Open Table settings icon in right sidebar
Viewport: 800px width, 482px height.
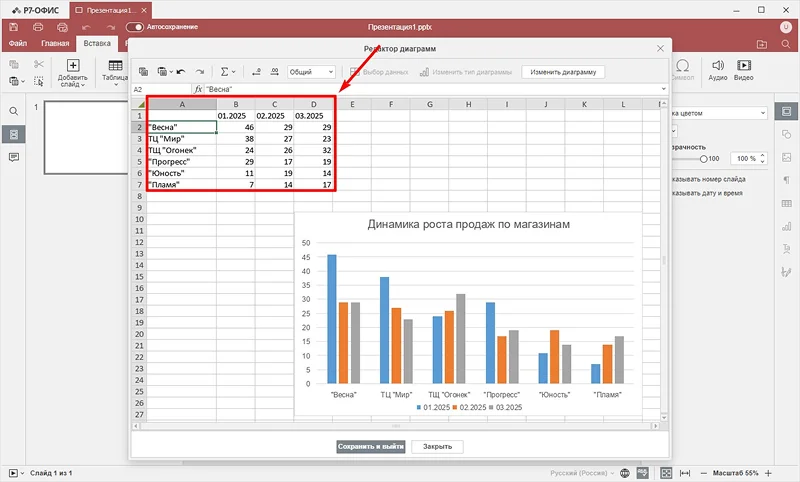[x=786, y=204]
